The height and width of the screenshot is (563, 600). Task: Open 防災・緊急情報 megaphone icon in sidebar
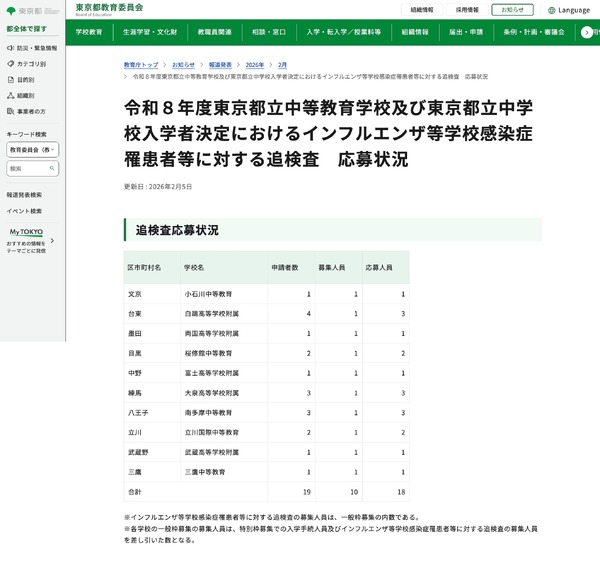tap(10, 48)
